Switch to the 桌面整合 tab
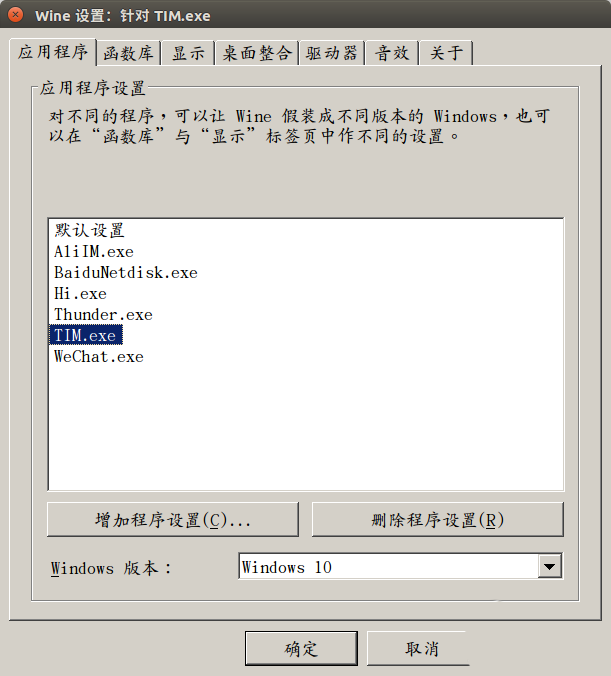This screenshot has width=611, height=676. click(x=257, y=53)
